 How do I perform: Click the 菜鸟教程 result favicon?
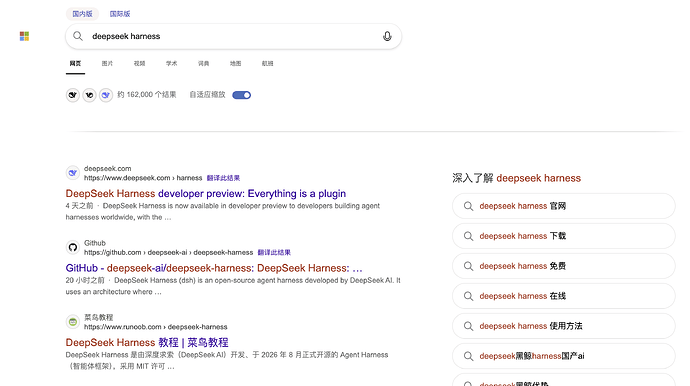[73, 322]
